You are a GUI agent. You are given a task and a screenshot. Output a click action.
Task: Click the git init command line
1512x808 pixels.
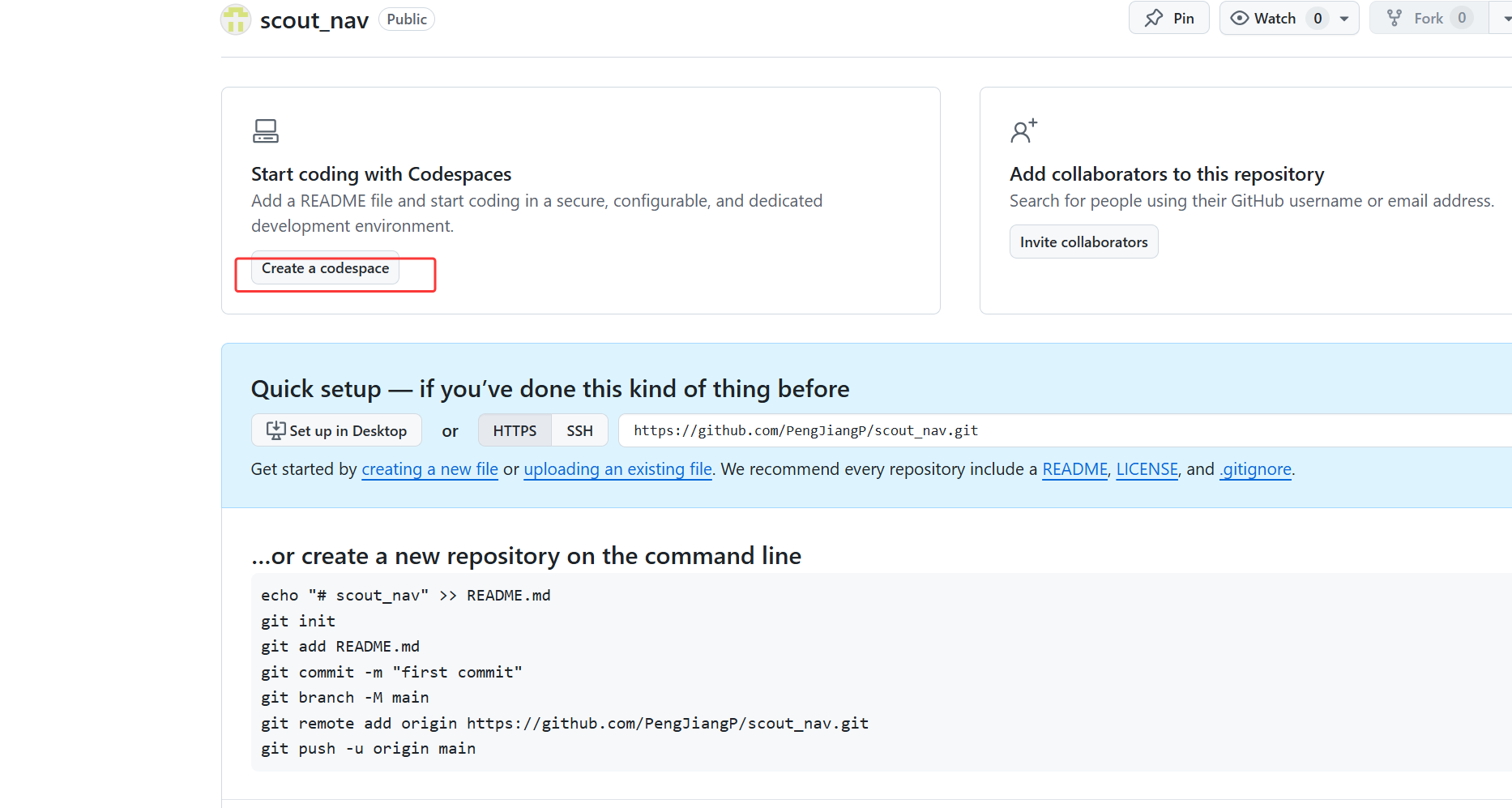tap(298, 622)
